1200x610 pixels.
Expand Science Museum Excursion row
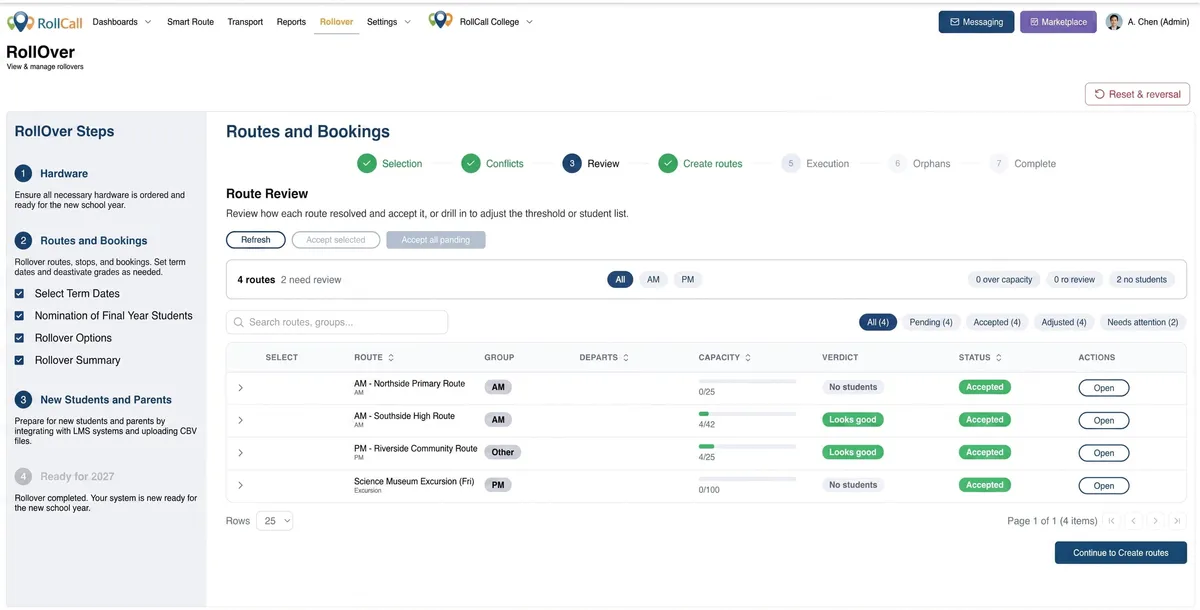click(x=241, y=485)
